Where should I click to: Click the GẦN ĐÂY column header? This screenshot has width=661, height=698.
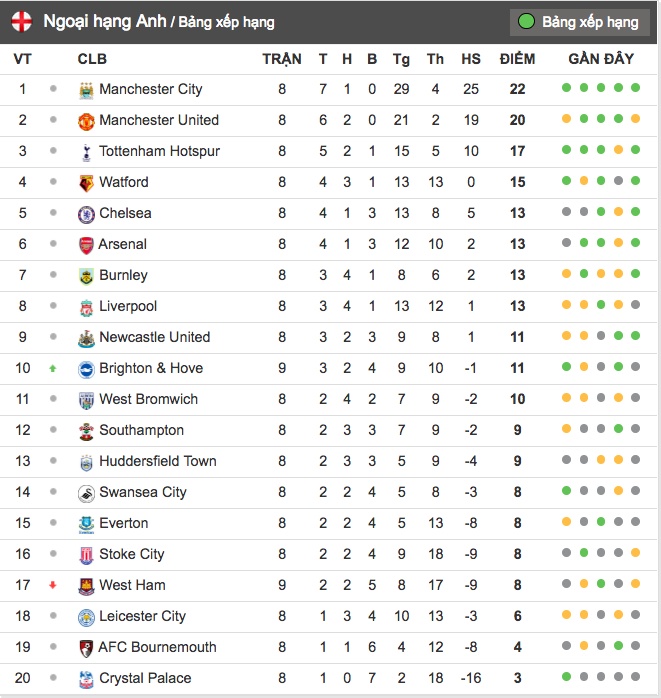pos(601,59)
